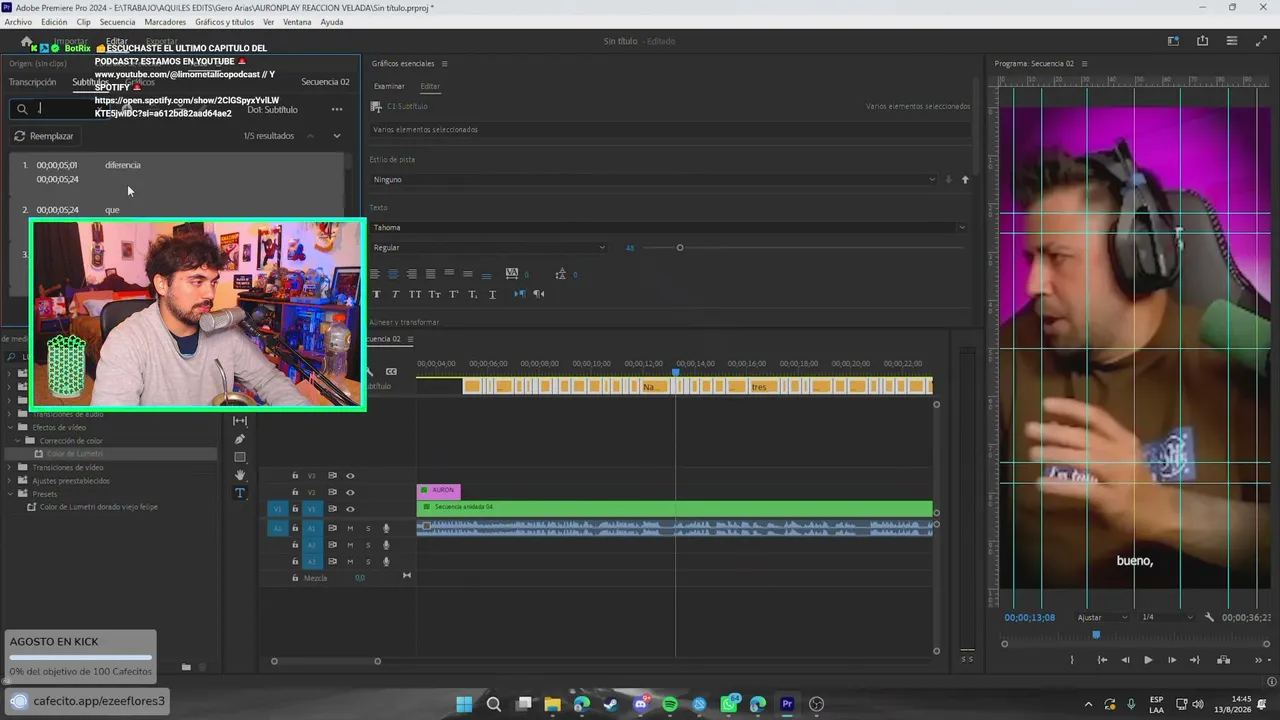Image resolution: width=1280 pixels, height=720 pixels.
Task: Right align the subtitle text
Action: [412, 274]
